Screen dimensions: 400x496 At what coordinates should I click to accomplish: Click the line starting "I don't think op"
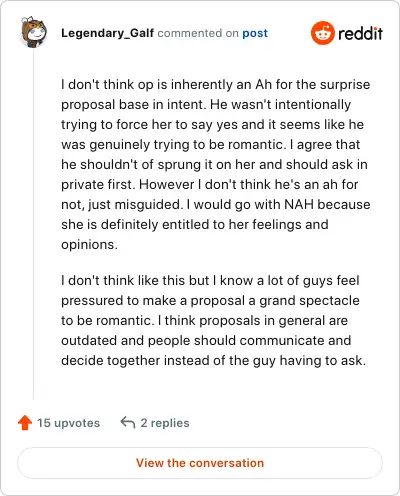pyautogui.click(x=216, y=85)
